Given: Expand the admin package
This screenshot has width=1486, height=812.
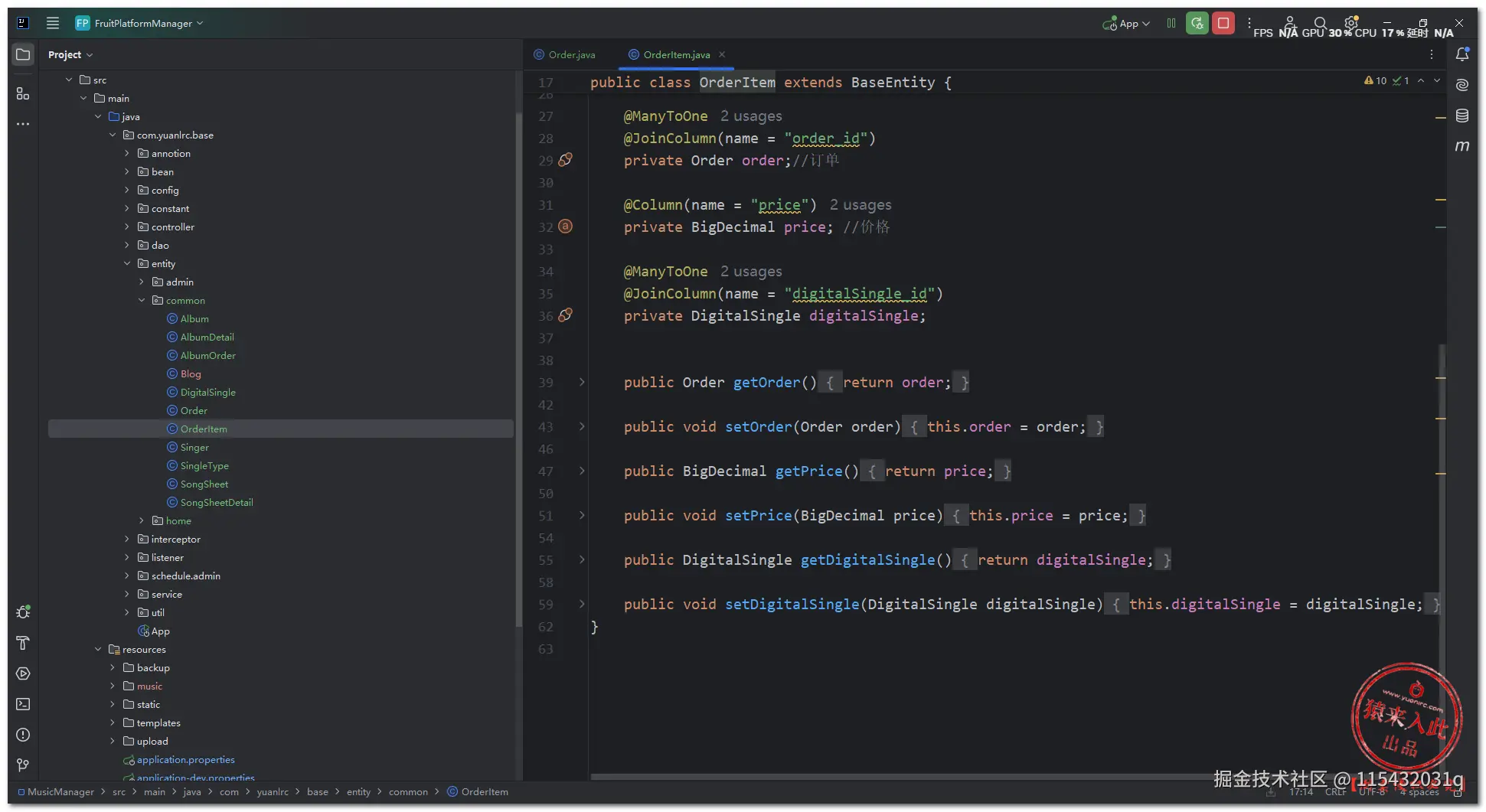Looking at the screenshot, I should (142, 282).
